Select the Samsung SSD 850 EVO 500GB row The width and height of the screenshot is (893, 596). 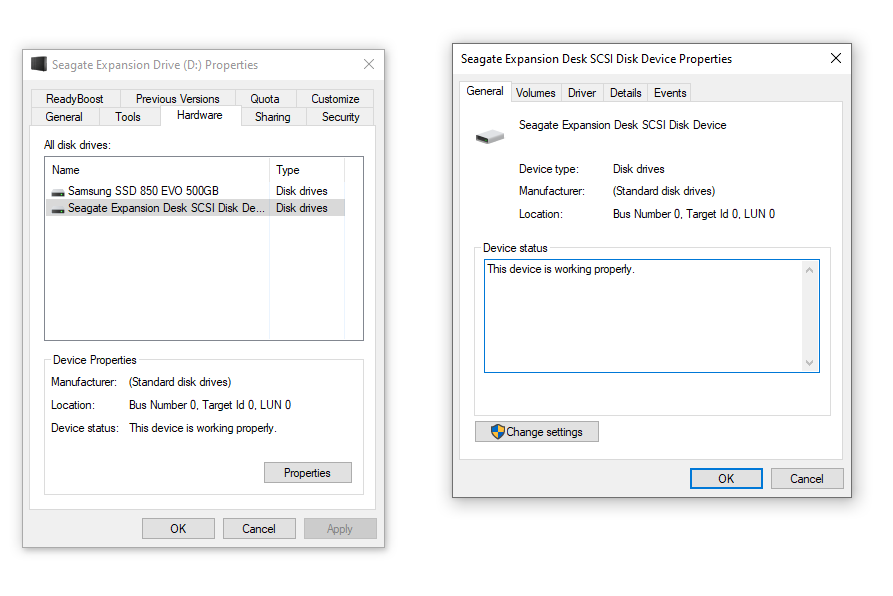pos(195,191)
